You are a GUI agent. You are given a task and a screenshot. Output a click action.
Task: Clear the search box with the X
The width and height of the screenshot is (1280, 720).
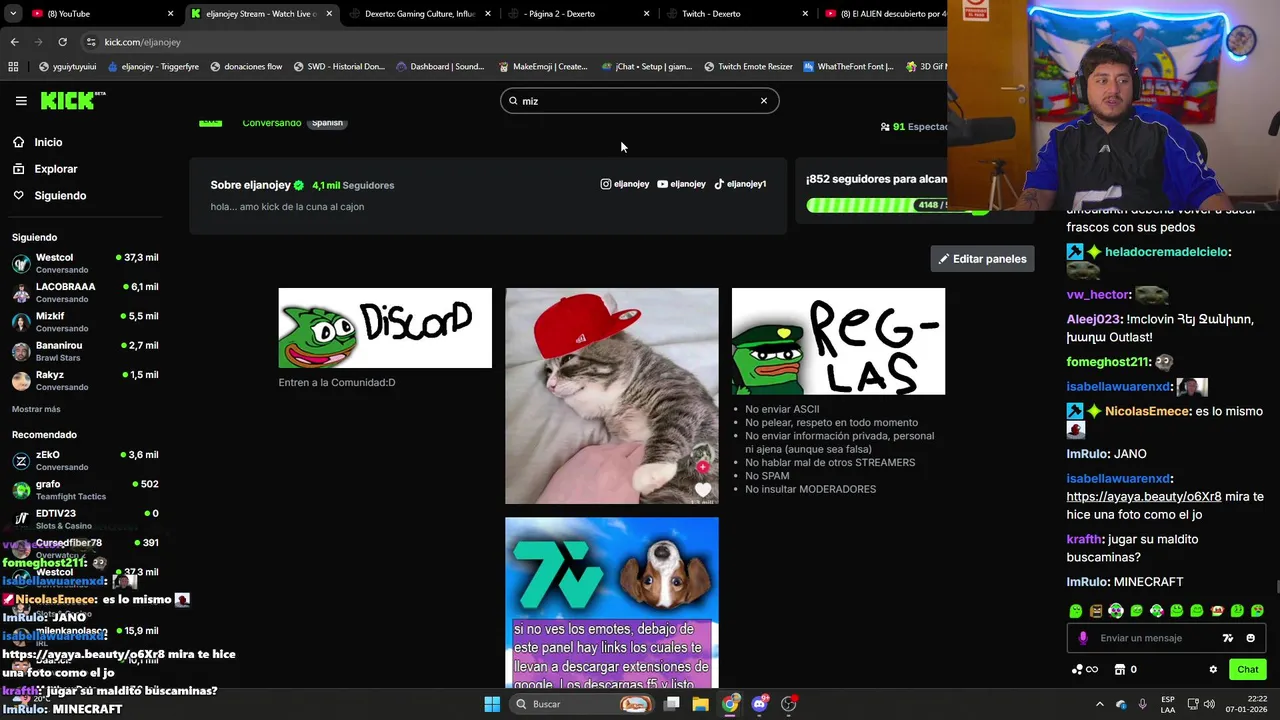[x=764, y=101]
